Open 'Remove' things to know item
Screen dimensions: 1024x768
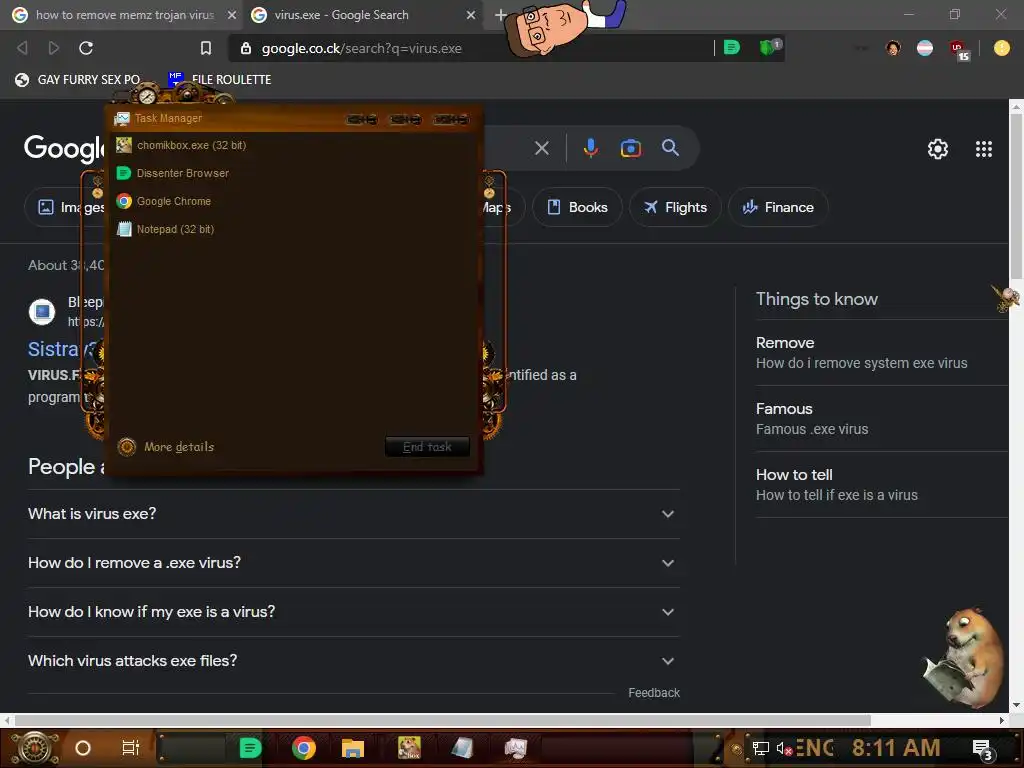coord(882,353)
